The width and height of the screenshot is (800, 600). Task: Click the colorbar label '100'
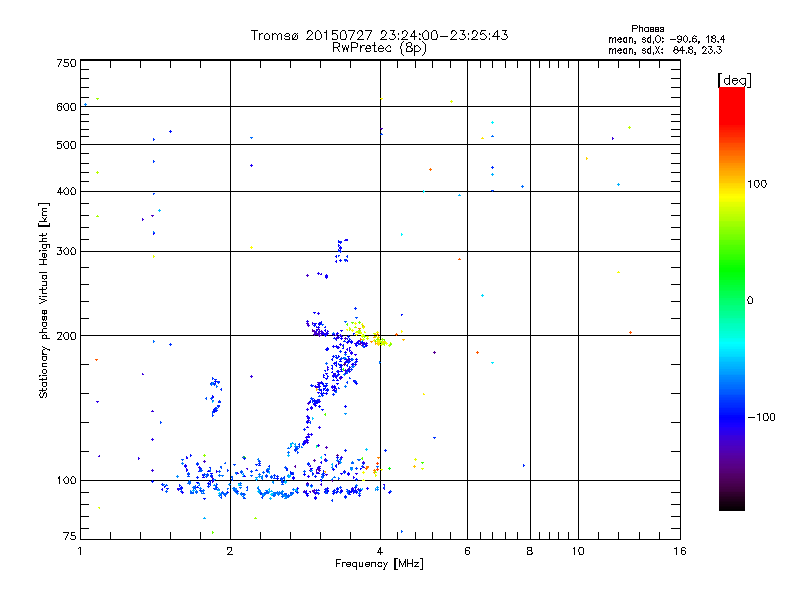757,184
